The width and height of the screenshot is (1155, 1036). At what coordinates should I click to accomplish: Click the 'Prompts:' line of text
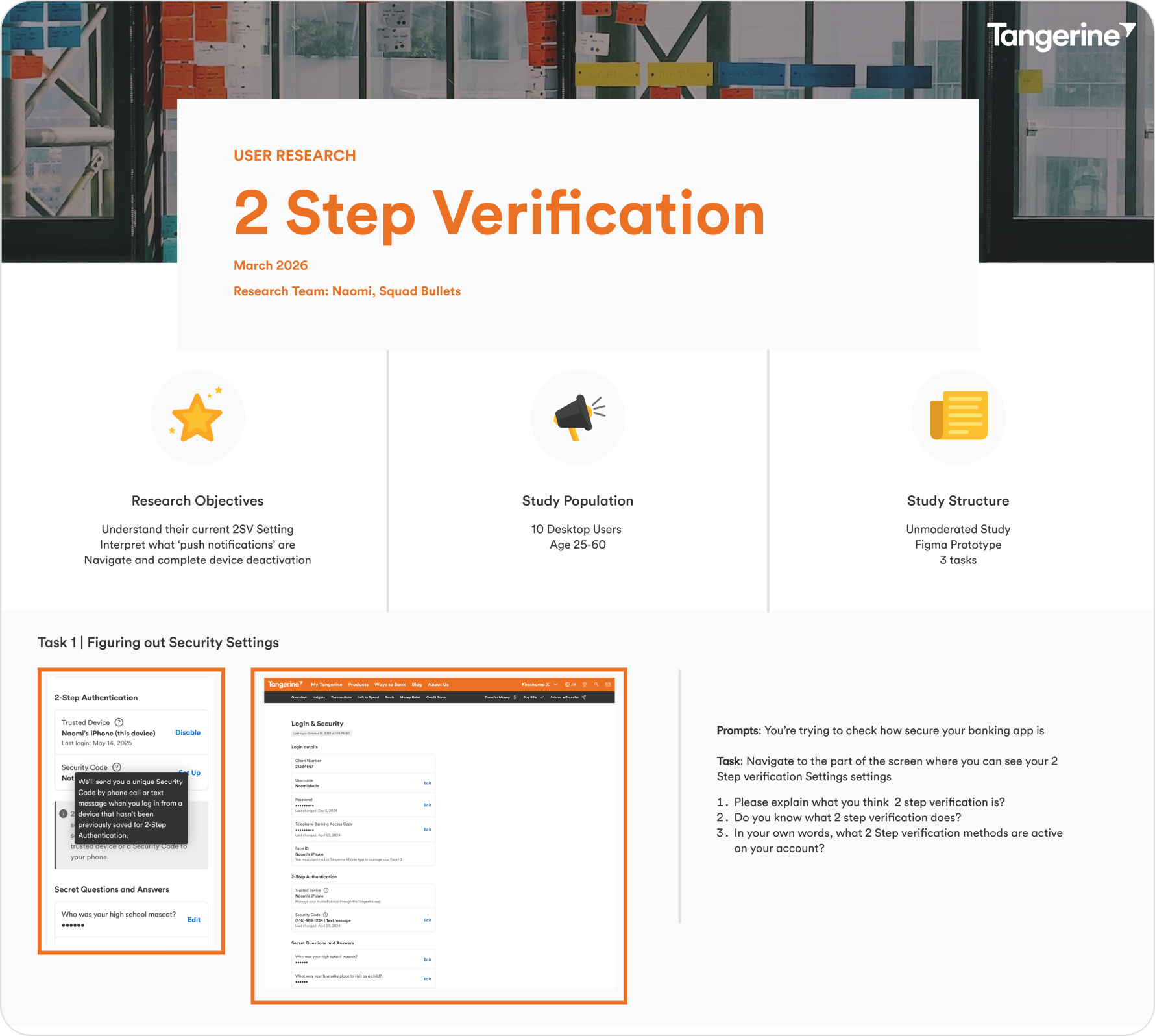click(x=881, y=730)
